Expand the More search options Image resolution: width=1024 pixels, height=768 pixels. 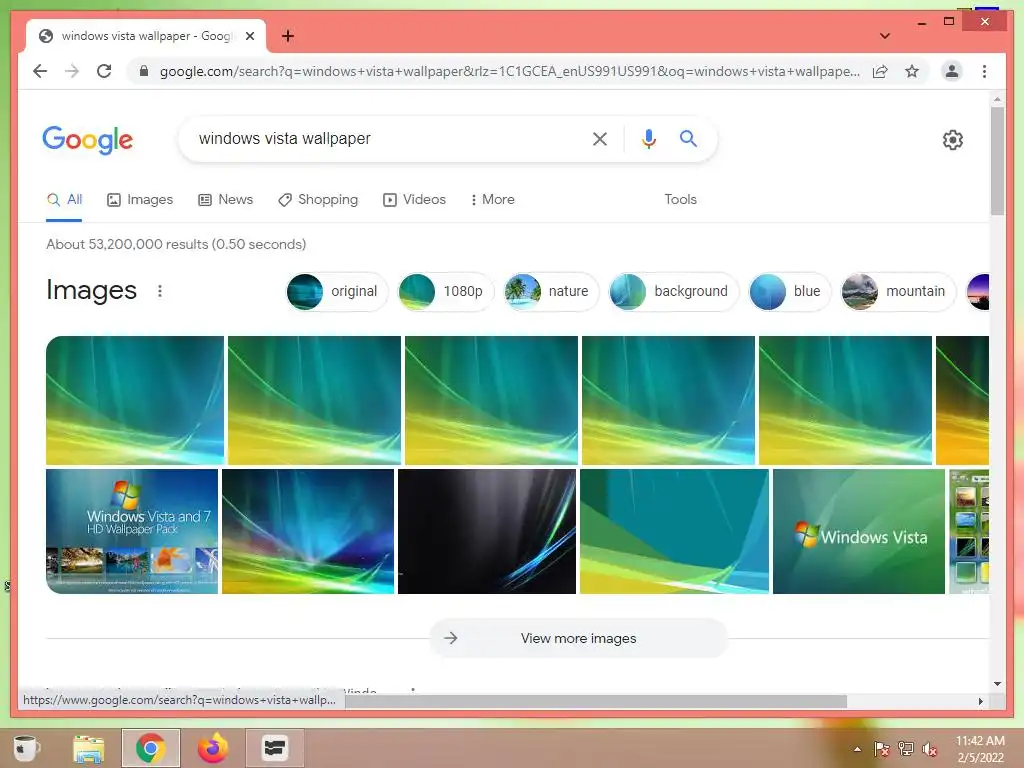click(492, 200)
